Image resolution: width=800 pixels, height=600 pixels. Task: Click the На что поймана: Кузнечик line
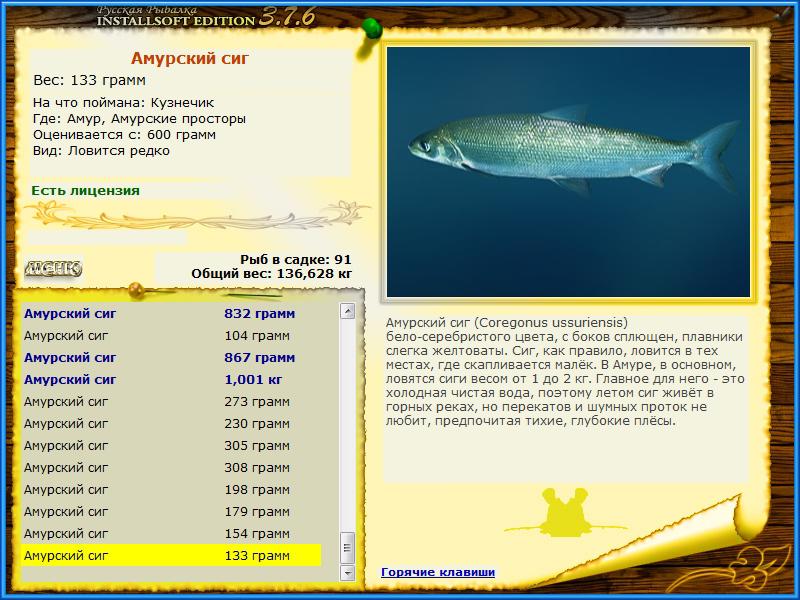(123, 103)
